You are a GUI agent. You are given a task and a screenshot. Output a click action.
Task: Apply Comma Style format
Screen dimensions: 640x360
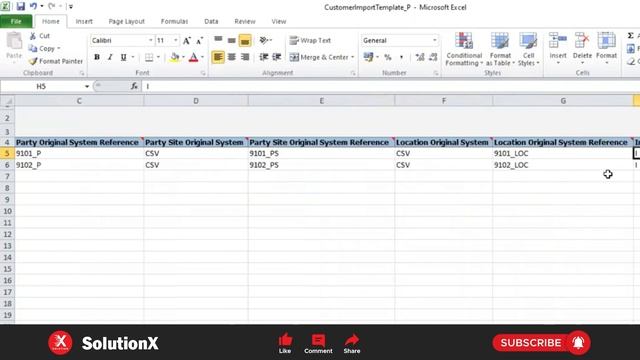point(401,57)
